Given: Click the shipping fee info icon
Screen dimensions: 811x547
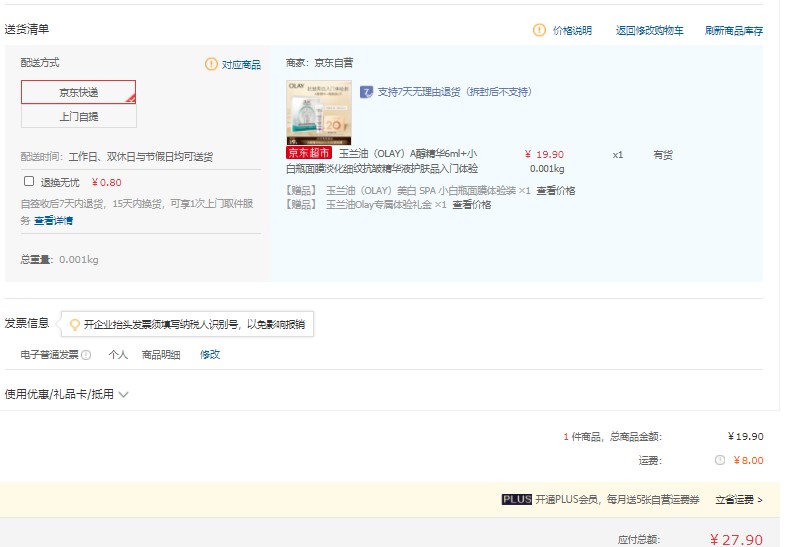Looking at the screenshot, I should 719,460.
